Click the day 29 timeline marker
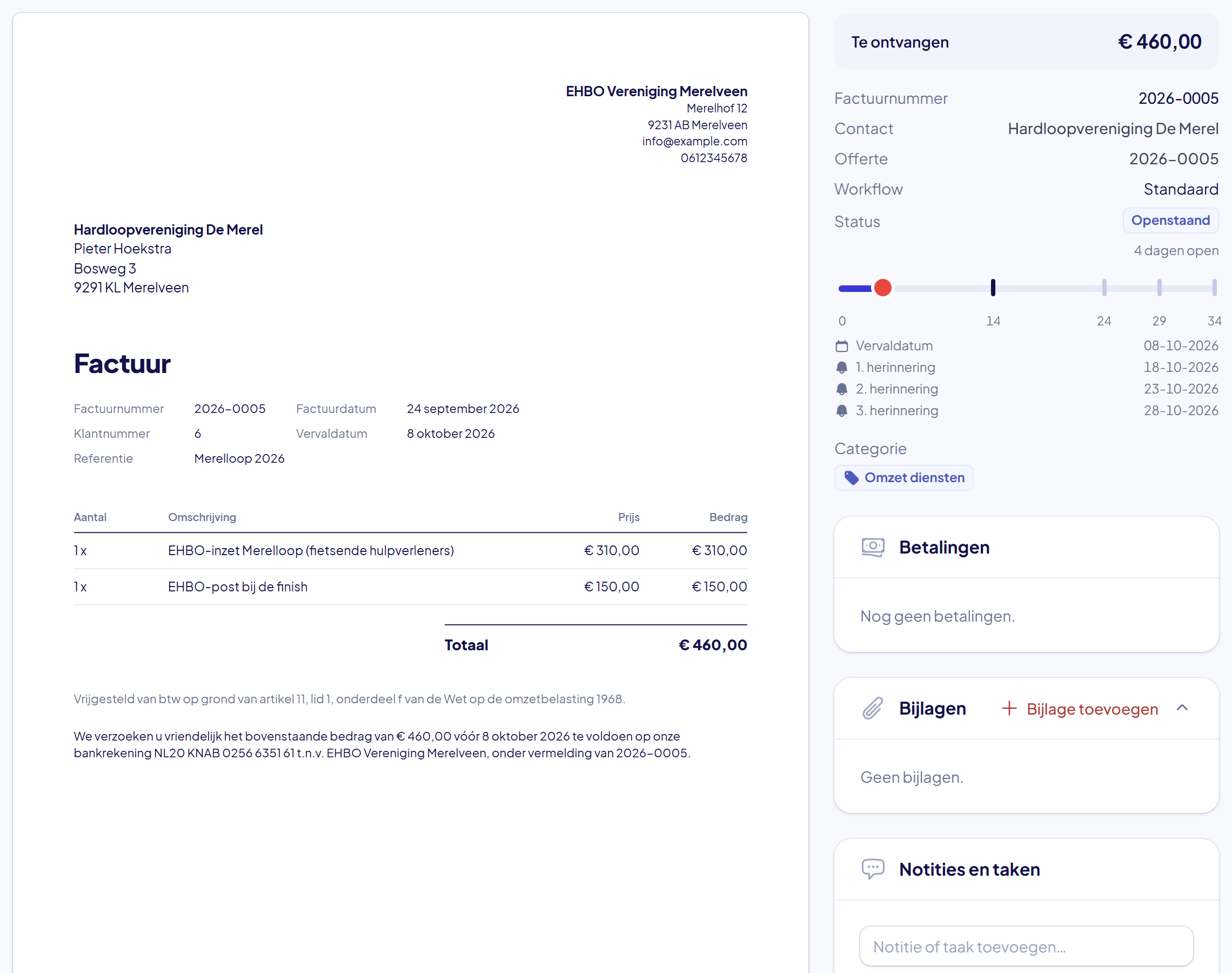Viewport: 1232px width, 973px height. click(x=1159, y=288)
